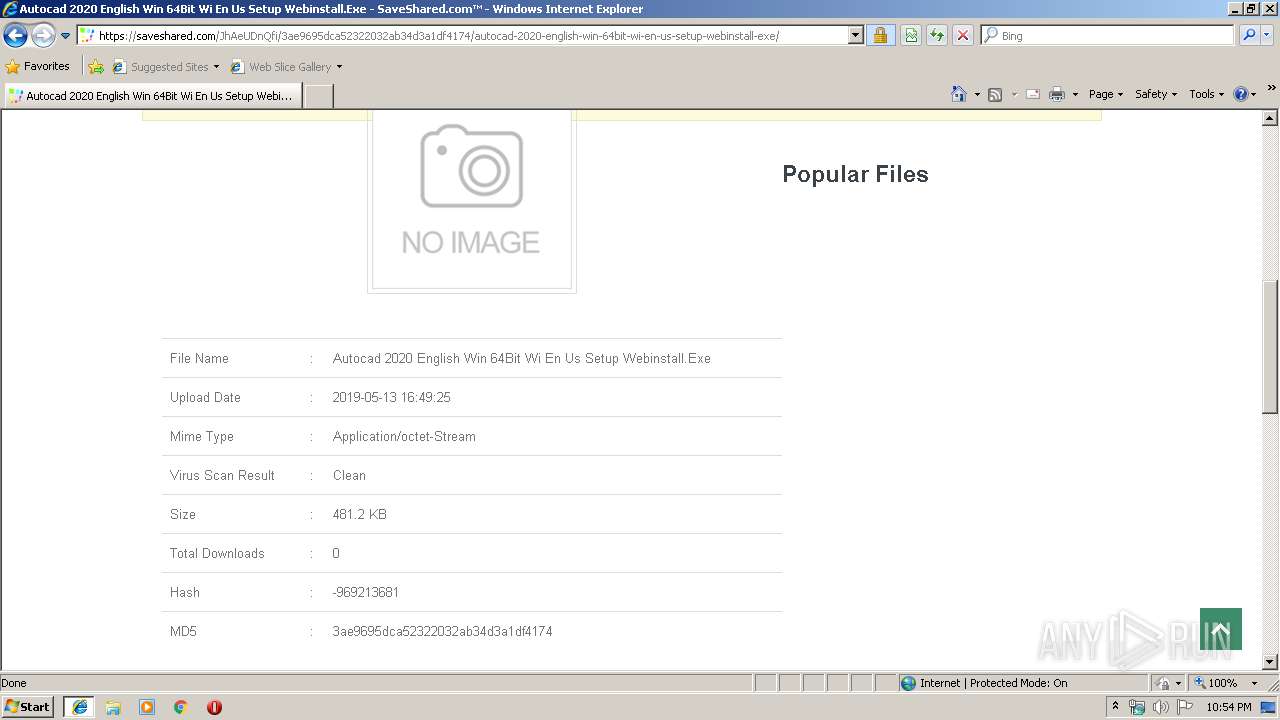The image size is (1280, 720).
Task: Open the Web Slice Gallery link
Action: tap(281, 67)
